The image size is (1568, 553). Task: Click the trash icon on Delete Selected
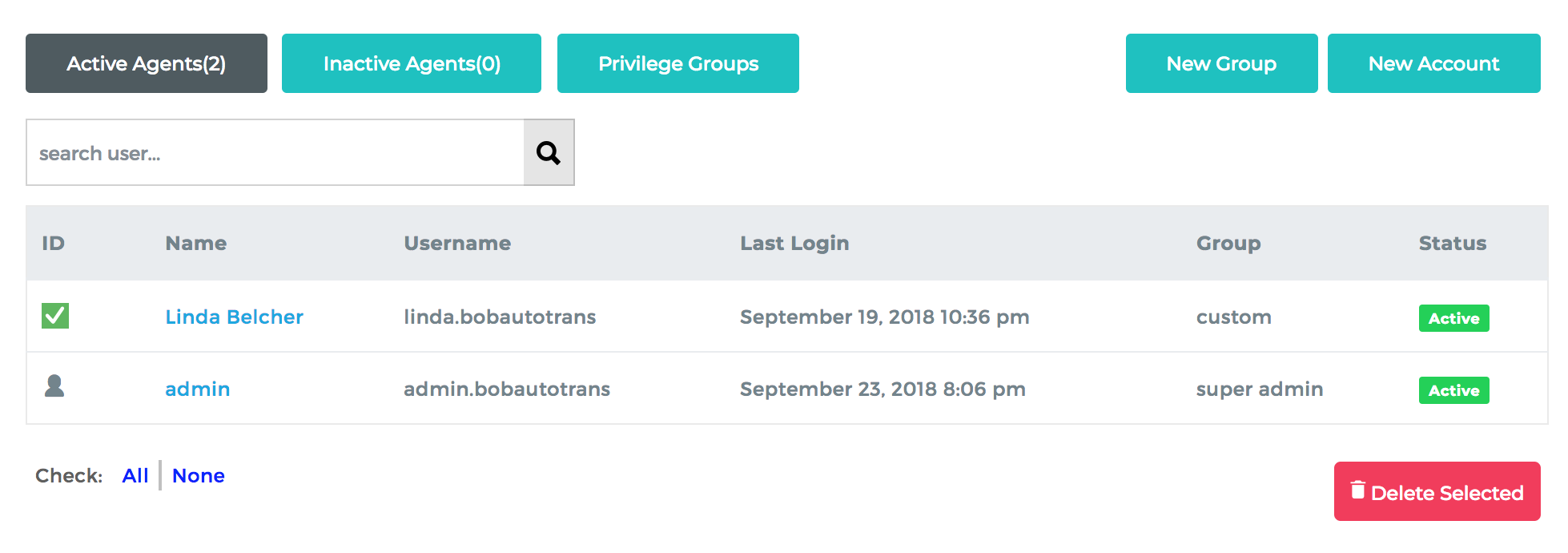[1357, 490]
